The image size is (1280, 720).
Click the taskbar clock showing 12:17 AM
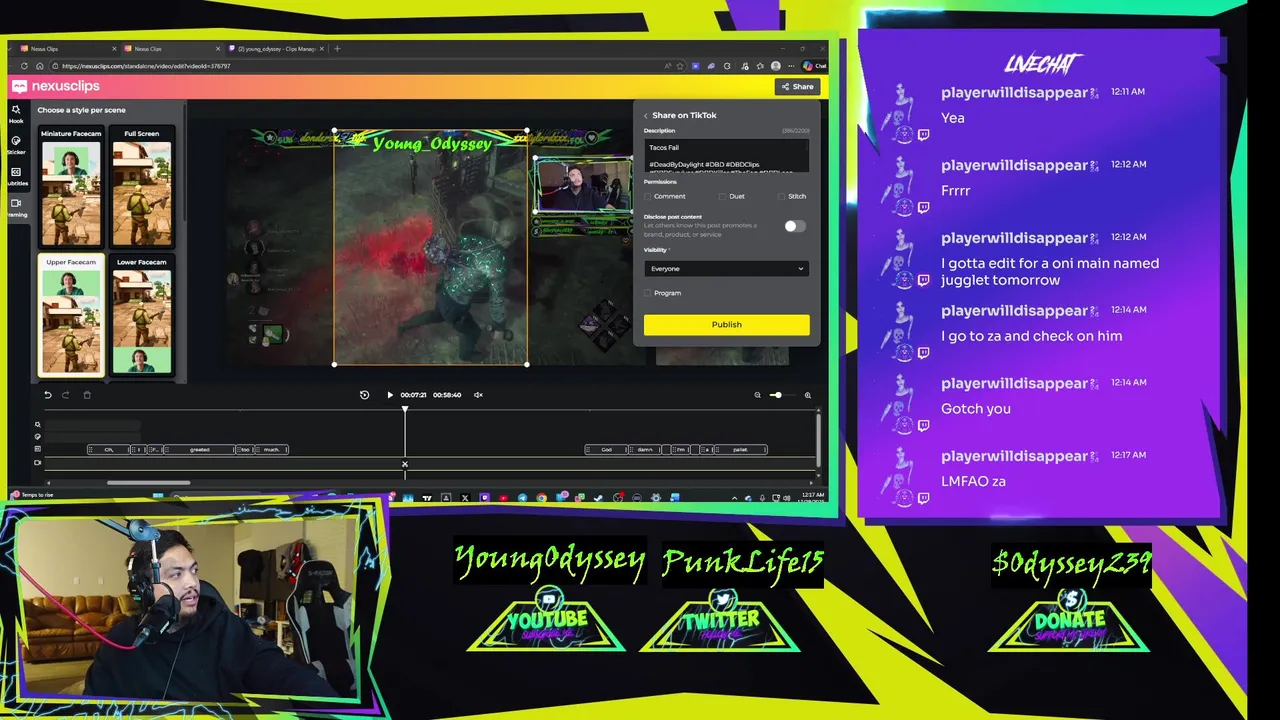tap(813, 496)
